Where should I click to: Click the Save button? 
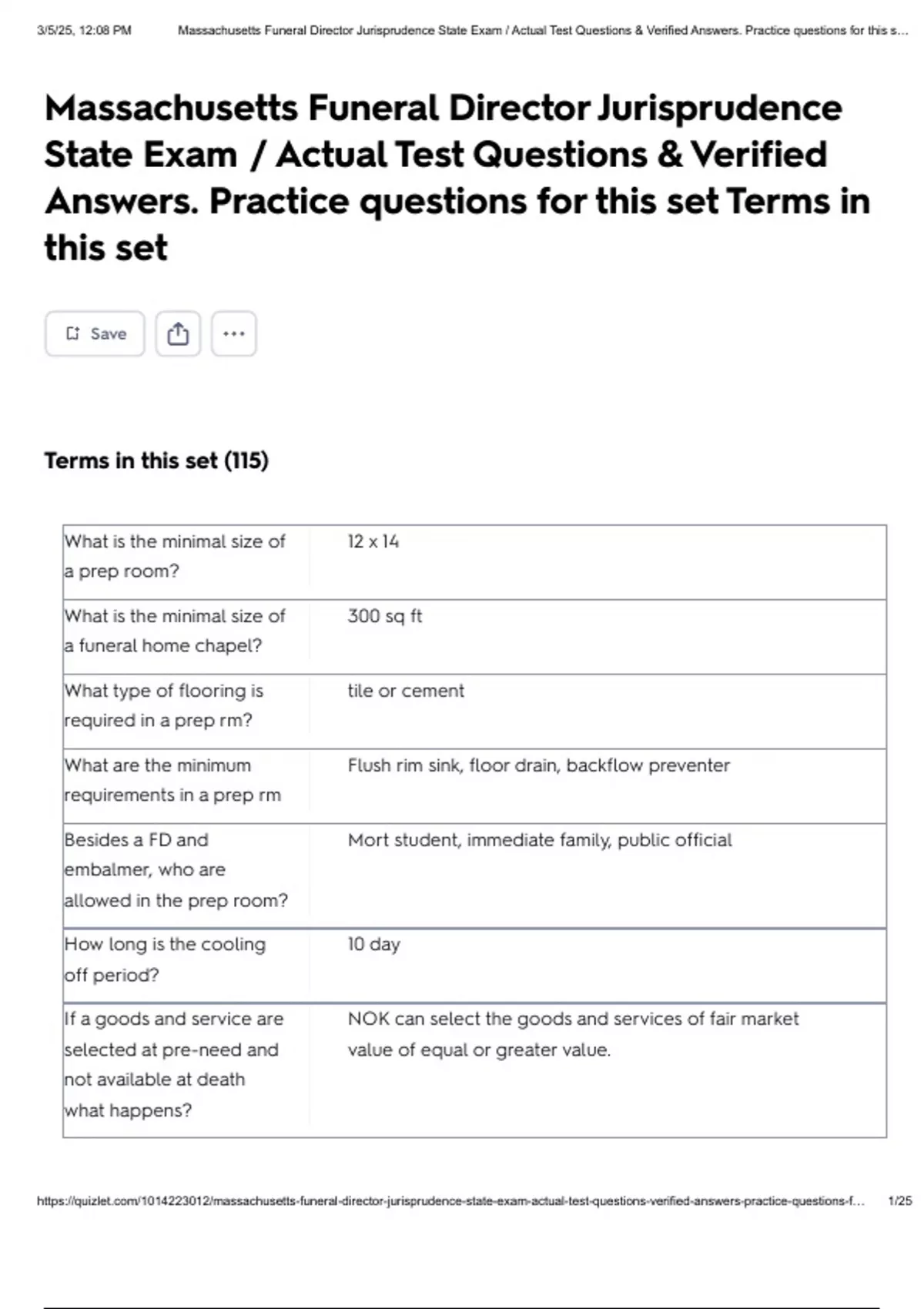94,333
